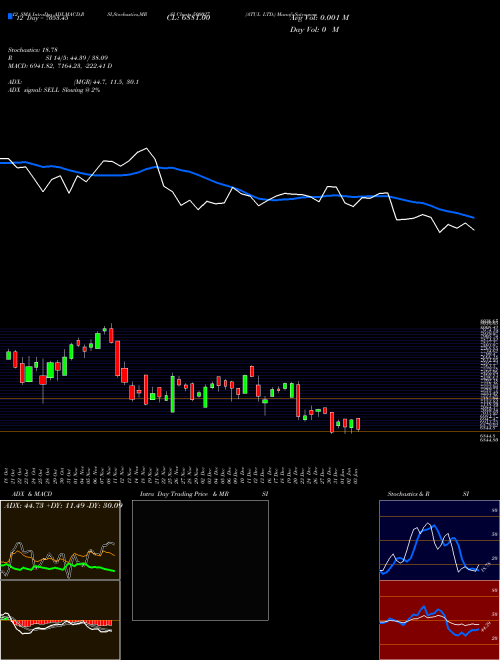The width and height of the screenshot is (500, 660).
Task: Click the 'ADX & MACD' panel heading
Action: [x=32, y=494]
